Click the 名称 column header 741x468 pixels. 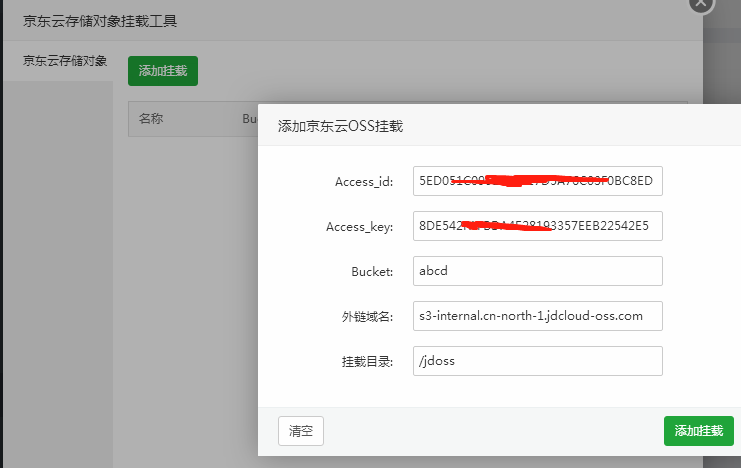(x=151, y=118)
